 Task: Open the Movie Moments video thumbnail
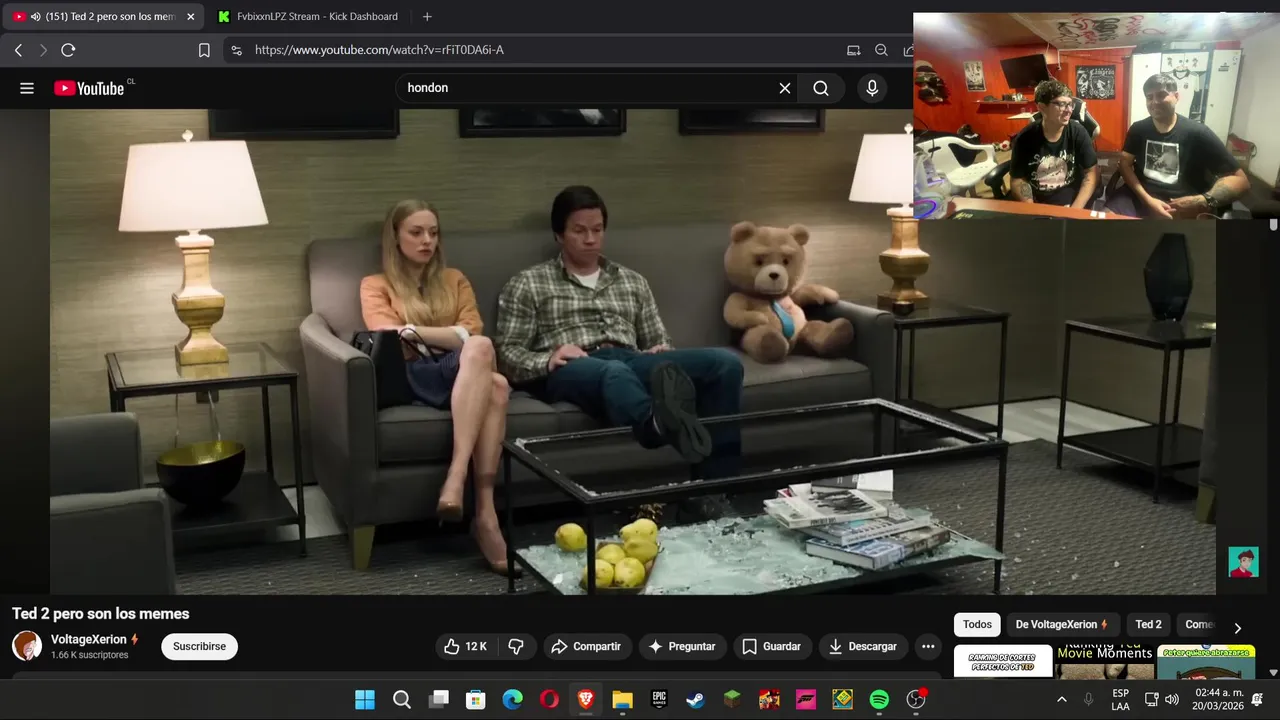1104,661
